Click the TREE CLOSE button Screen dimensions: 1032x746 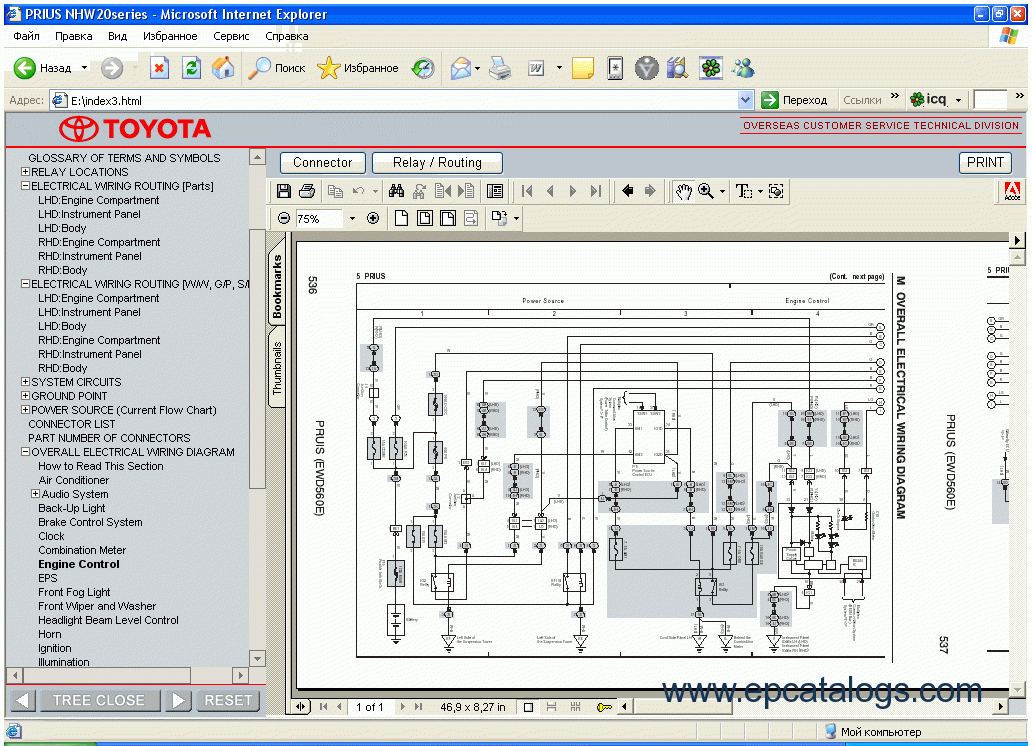99,700
